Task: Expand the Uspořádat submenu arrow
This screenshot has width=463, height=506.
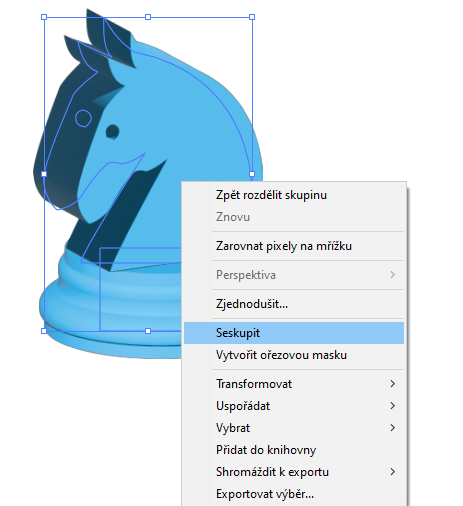Action: tap(392, 406)
